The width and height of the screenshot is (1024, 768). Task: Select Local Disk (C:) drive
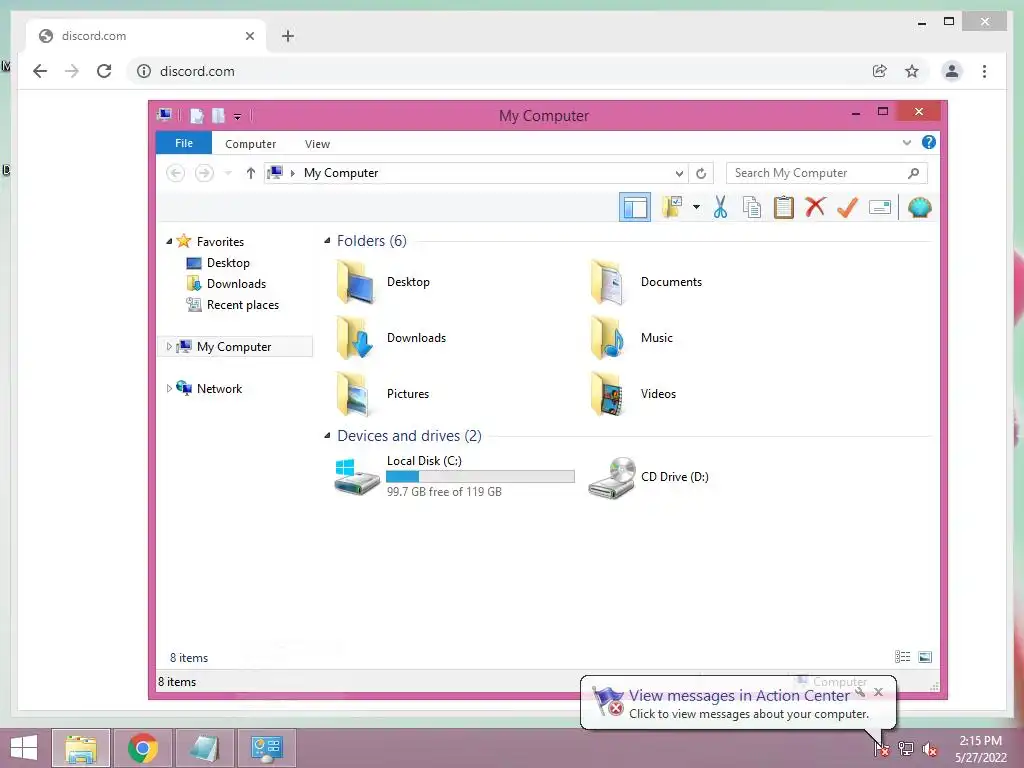[x=454, y=477]
